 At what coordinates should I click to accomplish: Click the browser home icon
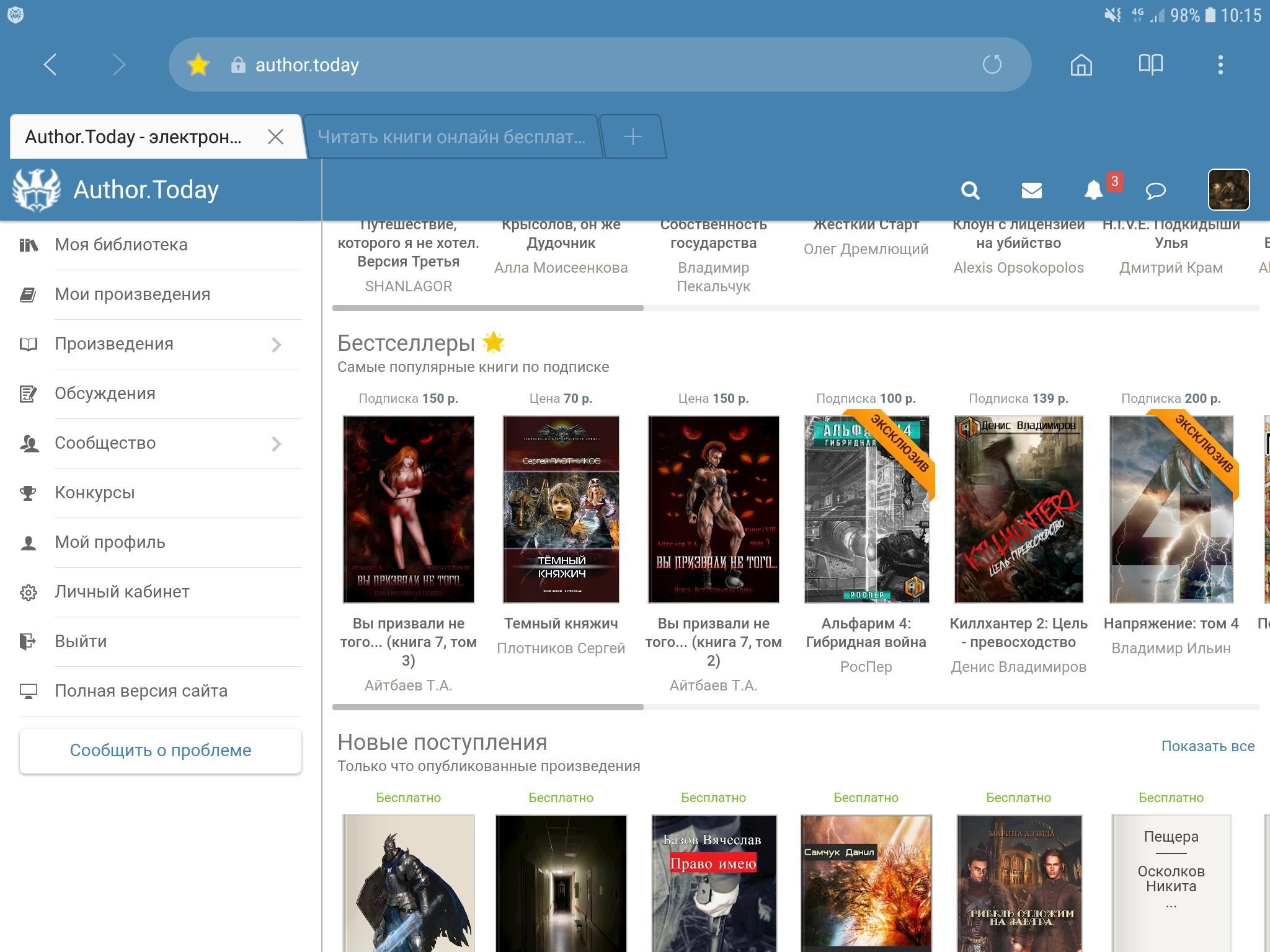pos(1081,64)
